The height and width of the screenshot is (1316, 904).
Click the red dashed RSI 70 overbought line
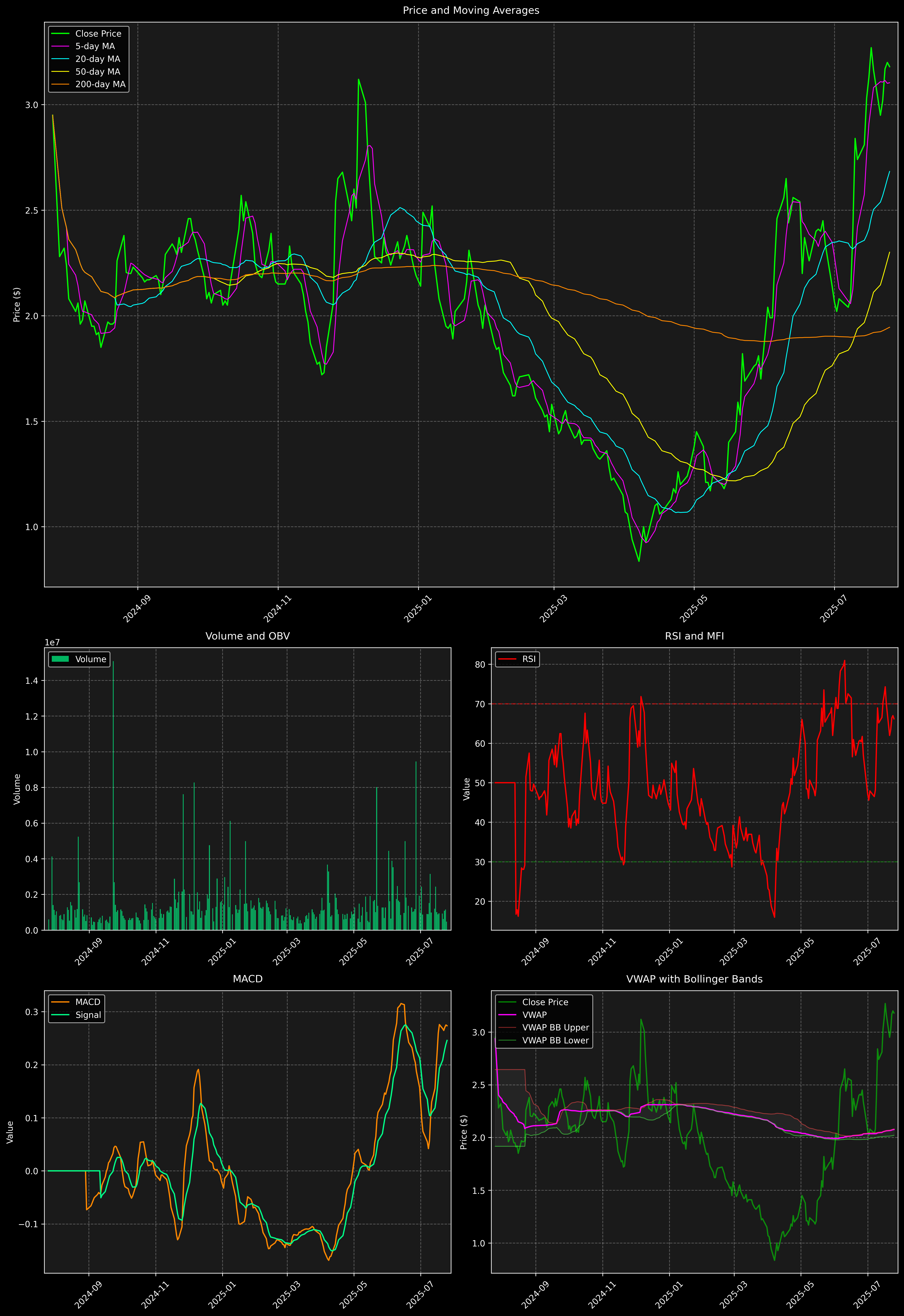[694, 704]
